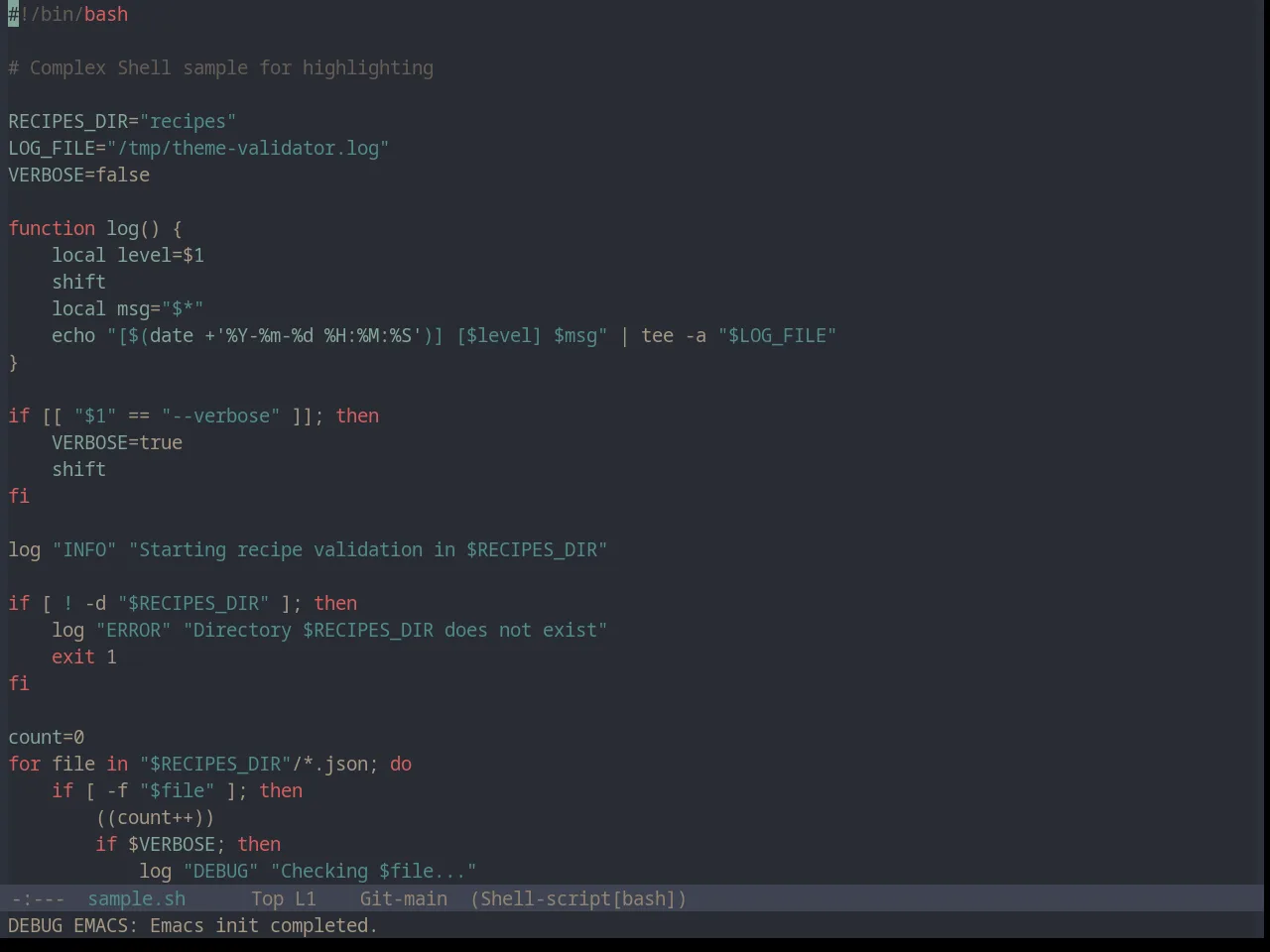Viewport: 1270px width, 952px height.
Task: Click the LOG_FILE variable assignment name
Action: click(x=52, y=148)
